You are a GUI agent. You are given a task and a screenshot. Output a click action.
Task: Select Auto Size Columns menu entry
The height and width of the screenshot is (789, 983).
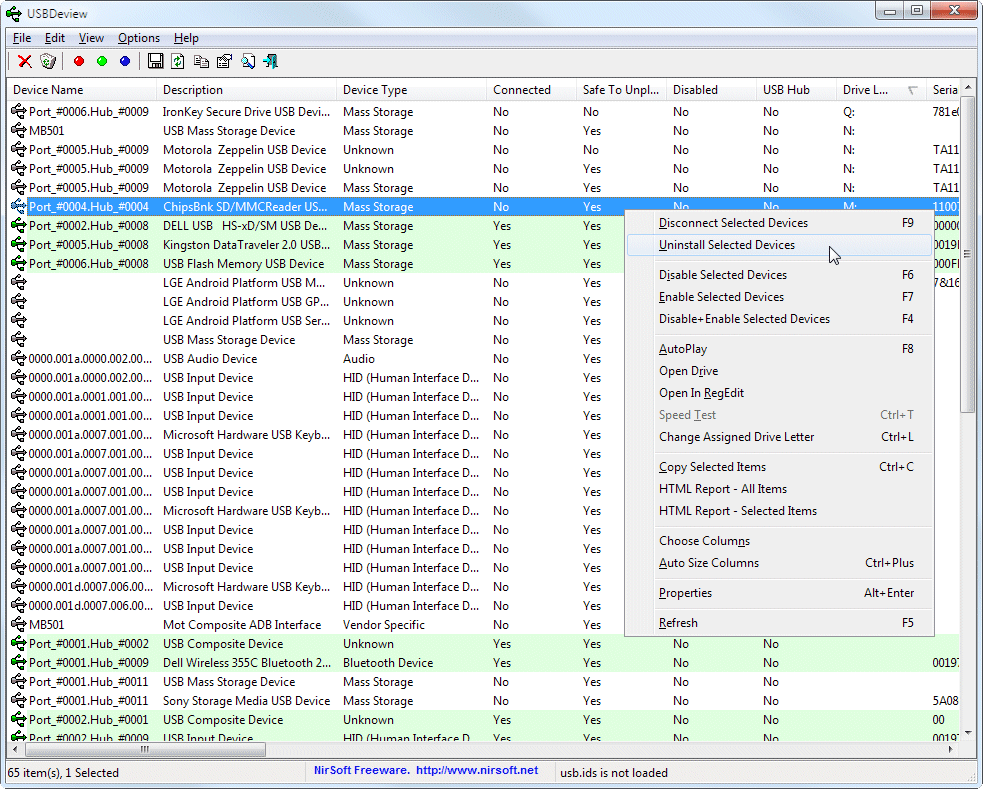(779, 563)
